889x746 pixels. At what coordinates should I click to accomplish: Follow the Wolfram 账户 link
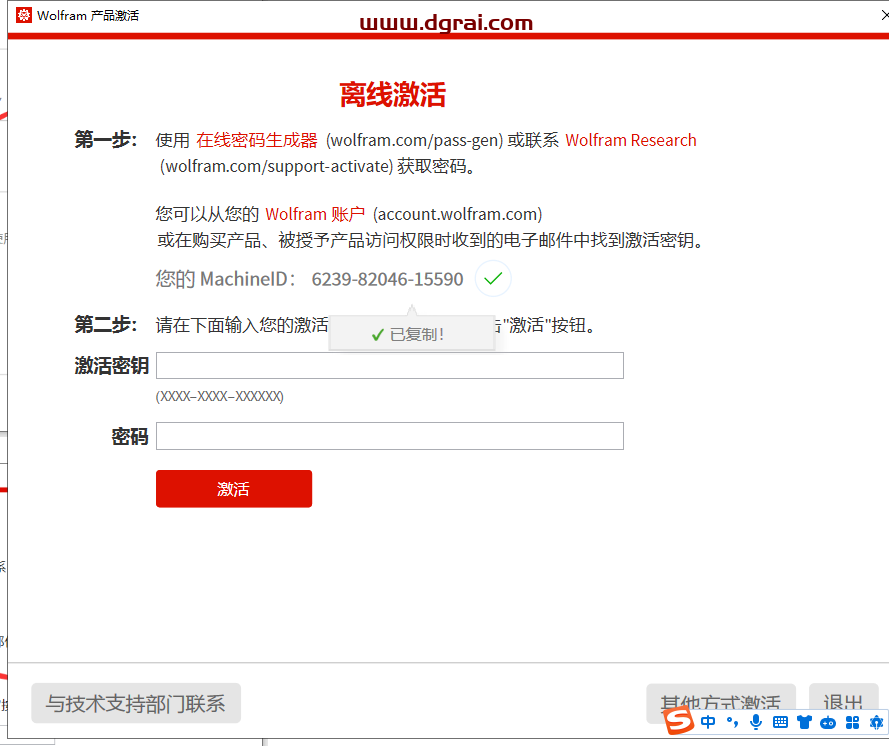pyautogui.click(x=315, y=214)
